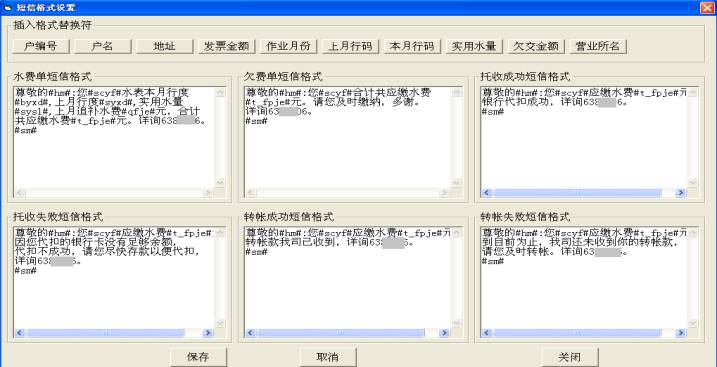Insert the 实用水量 placeholder
The image size is (717, 367).
coord(474,46)
